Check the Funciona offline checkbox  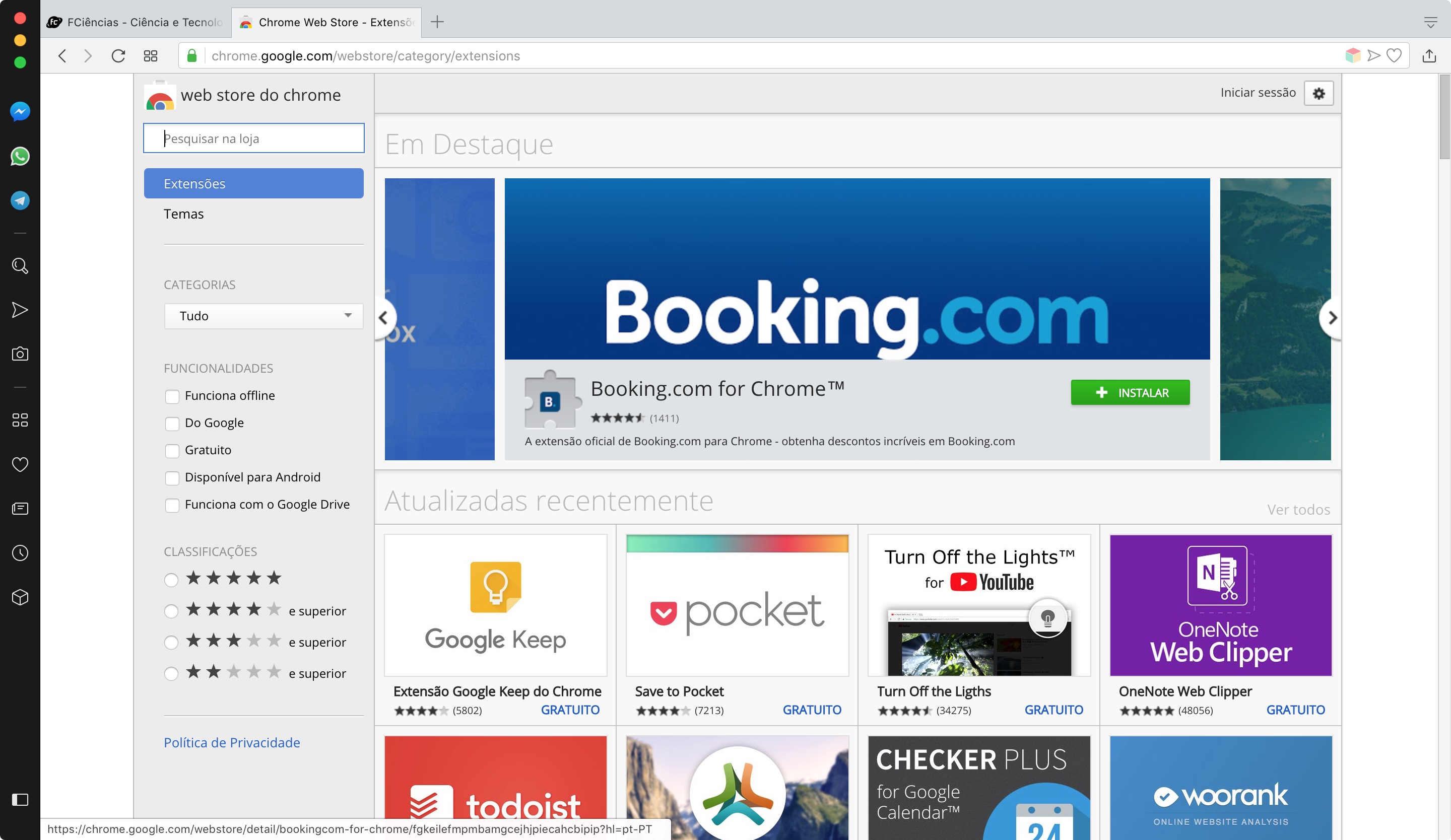(172, 396)
